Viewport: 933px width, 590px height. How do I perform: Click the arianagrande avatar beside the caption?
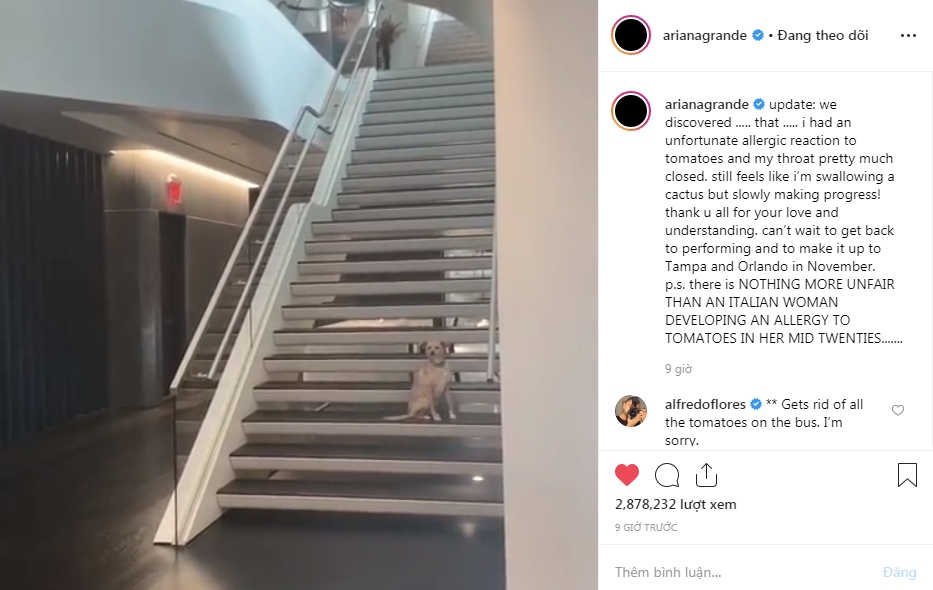(631, 111)
